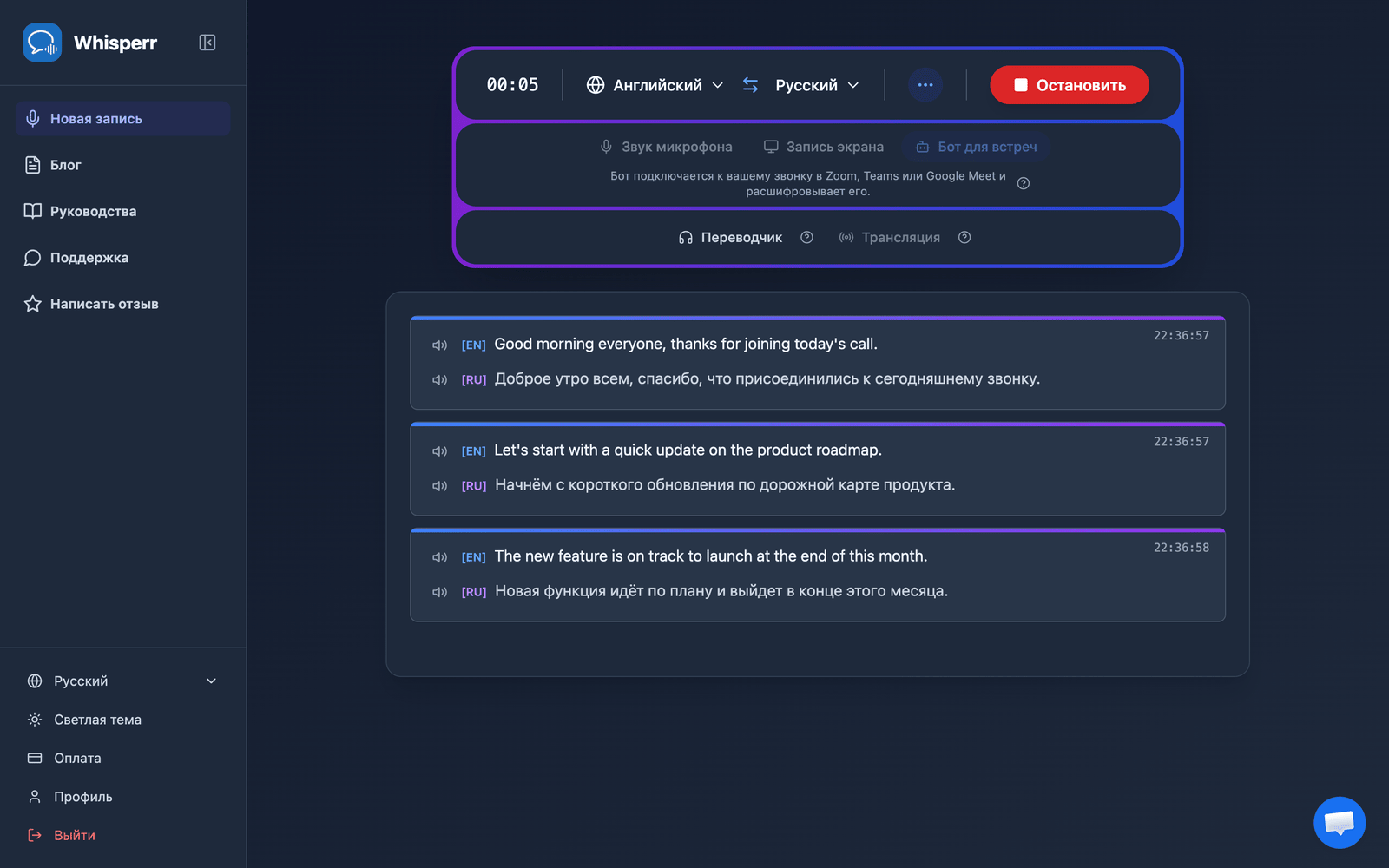Image resolution: width=1389 pixels, height=868 pixels.
Task: Expand the Русский interface language dropdown
Action: [122, 681]
